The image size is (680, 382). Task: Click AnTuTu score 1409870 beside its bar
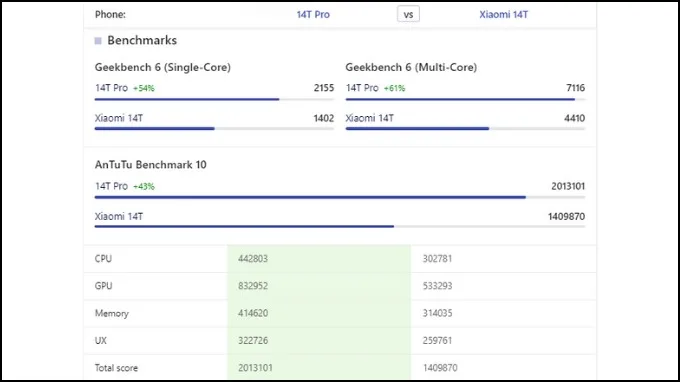pos(566,216)
